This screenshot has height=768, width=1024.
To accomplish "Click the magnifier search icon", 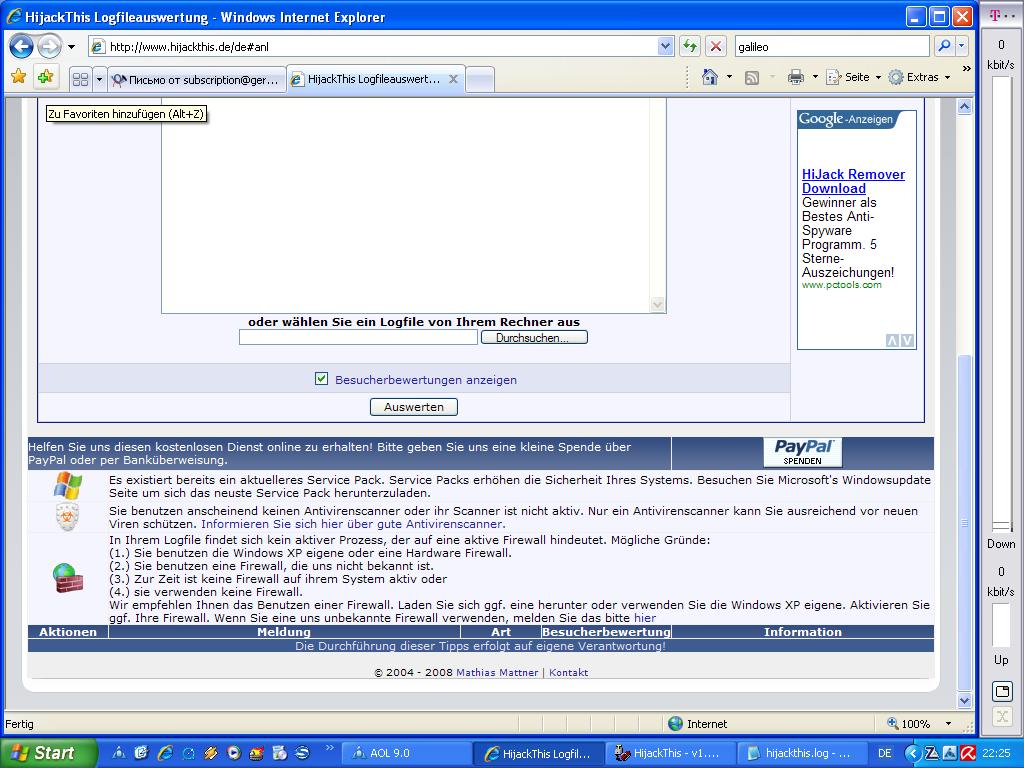I will [x=944, y=46].
